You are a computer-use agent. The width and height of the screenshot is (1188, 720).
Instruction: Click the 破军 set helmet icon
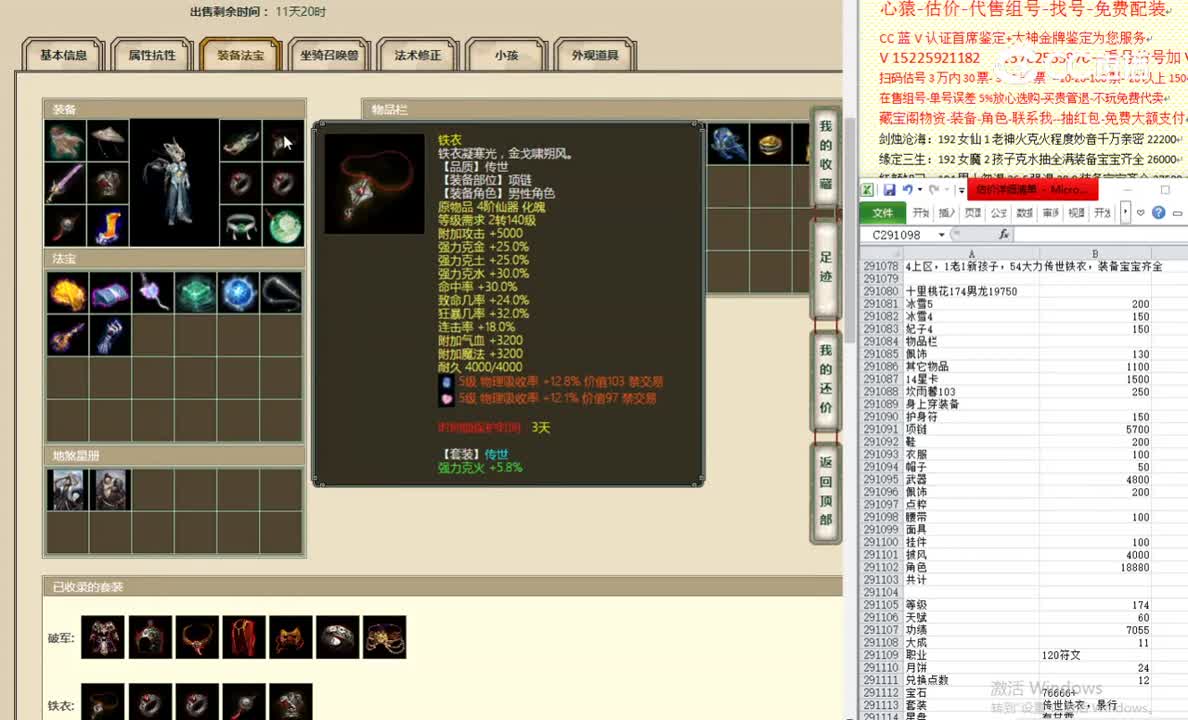[150, 637]
